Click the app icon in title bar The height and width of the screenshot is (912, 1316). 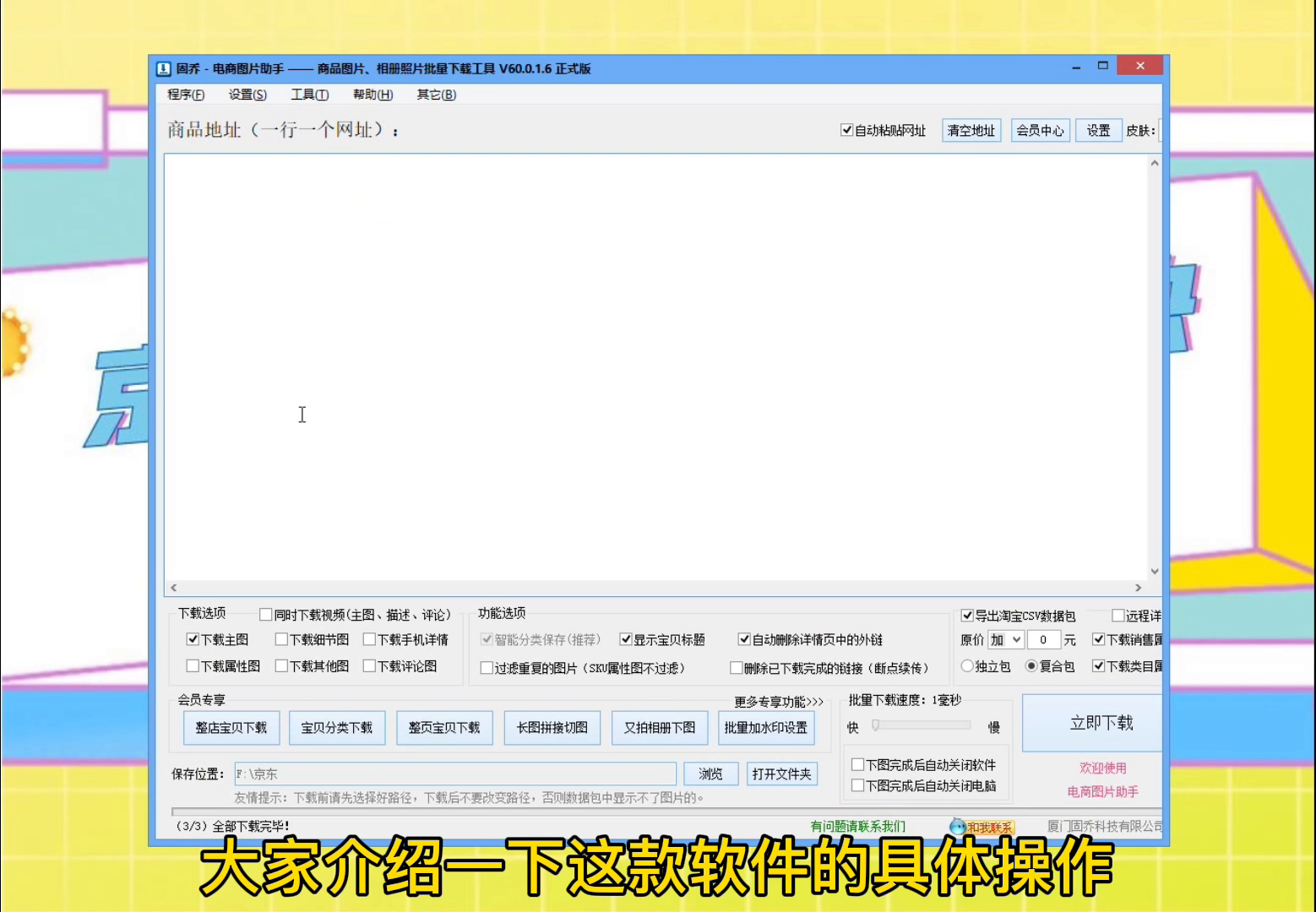[x=164, y=69]
